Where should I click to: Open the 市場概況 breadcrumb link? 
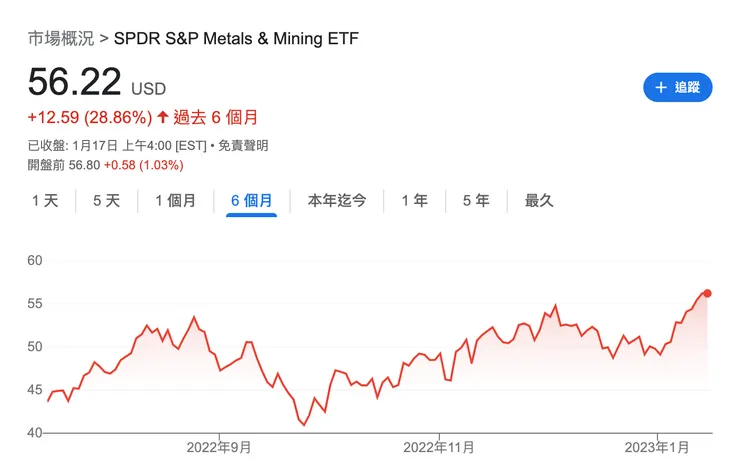[x=61, y=39]
